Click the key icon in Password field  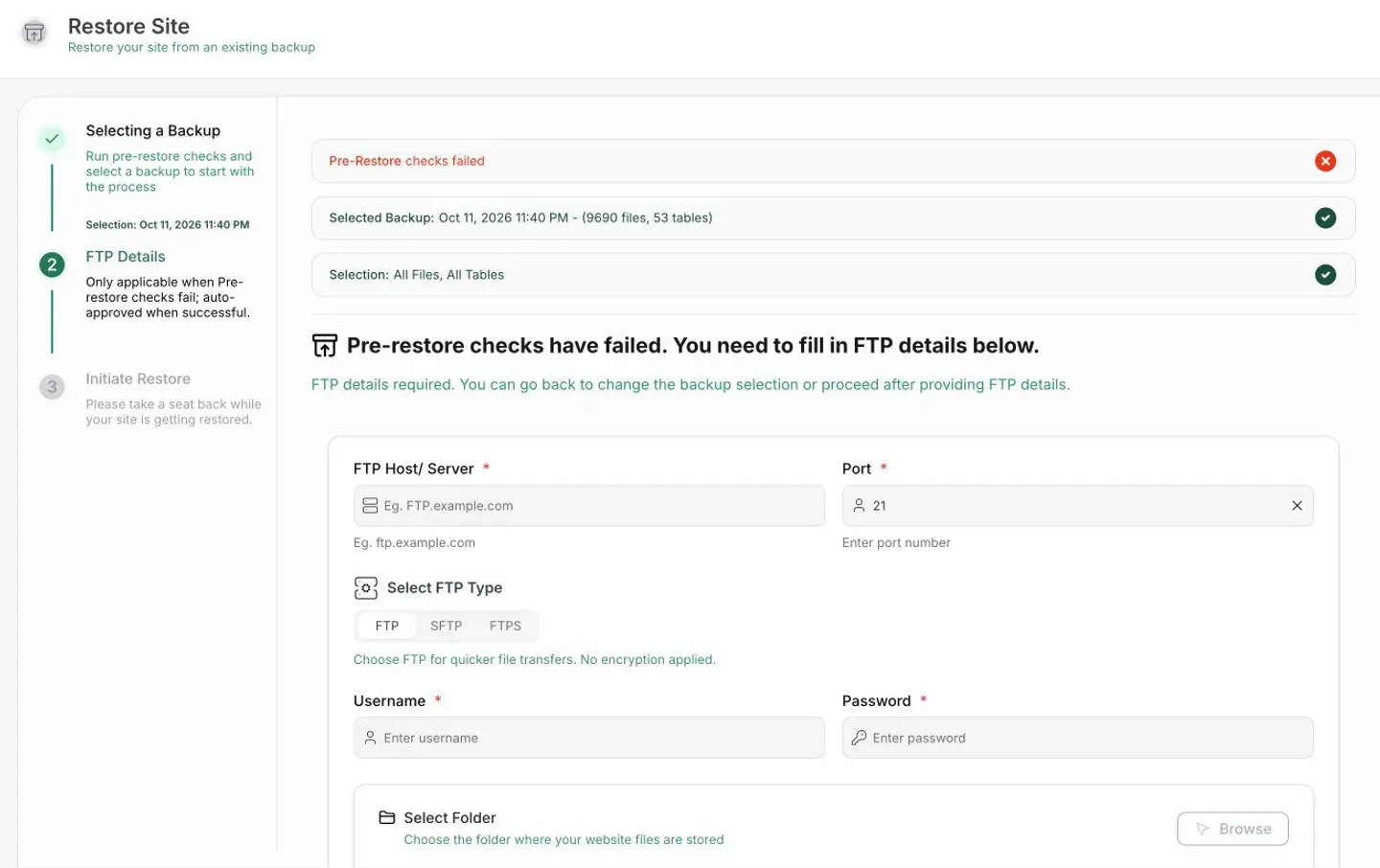point(859,739)
